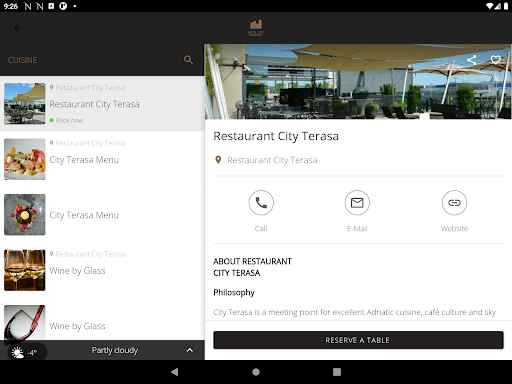Add restaurant to favorites with heart icon
The width and height of the screenshot is (512, 384).
tap(496, 60)
